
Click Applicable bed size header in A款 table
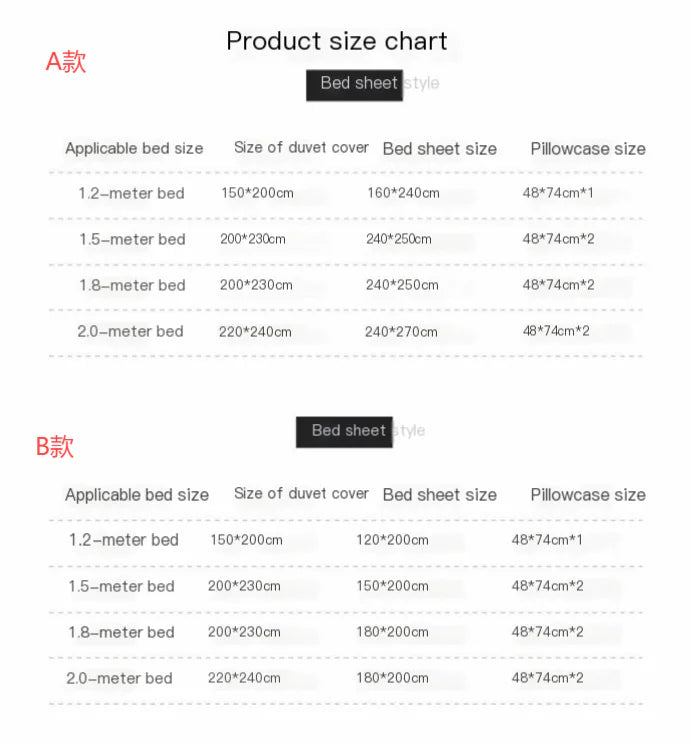click(134, 149)
